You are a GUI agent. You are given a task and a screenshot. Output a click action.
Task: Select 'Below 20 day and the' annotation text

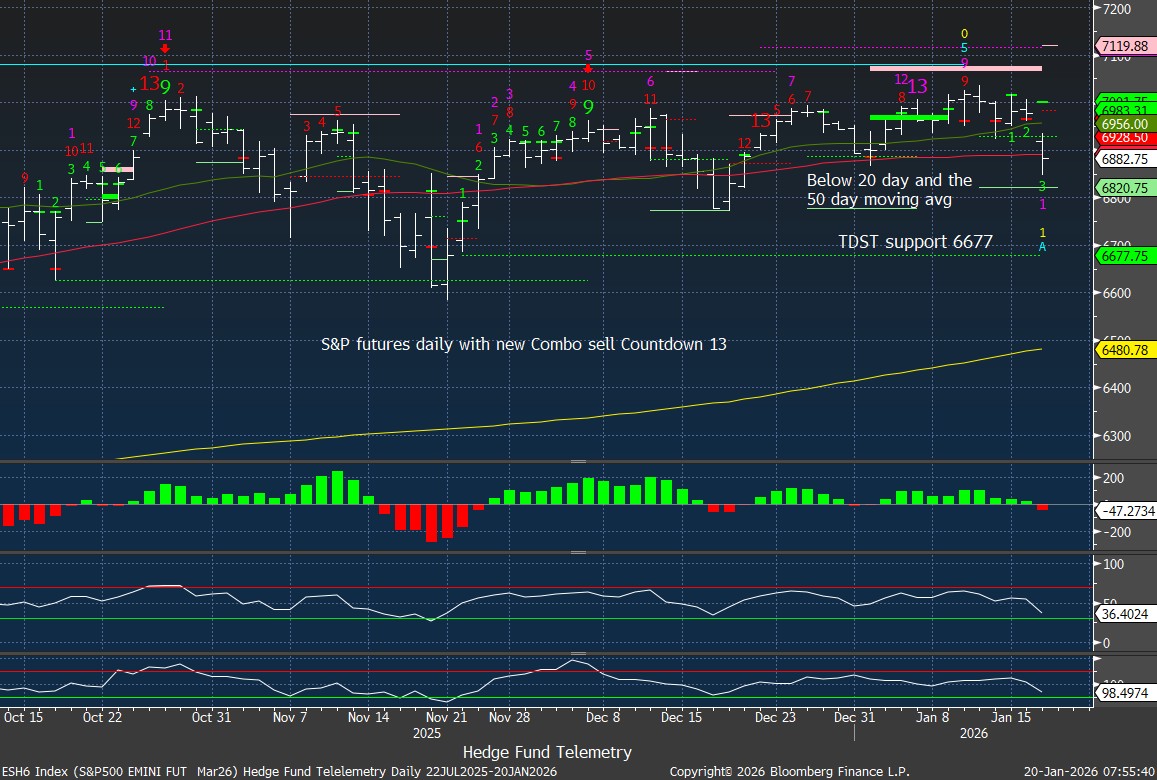coord(889,181)
